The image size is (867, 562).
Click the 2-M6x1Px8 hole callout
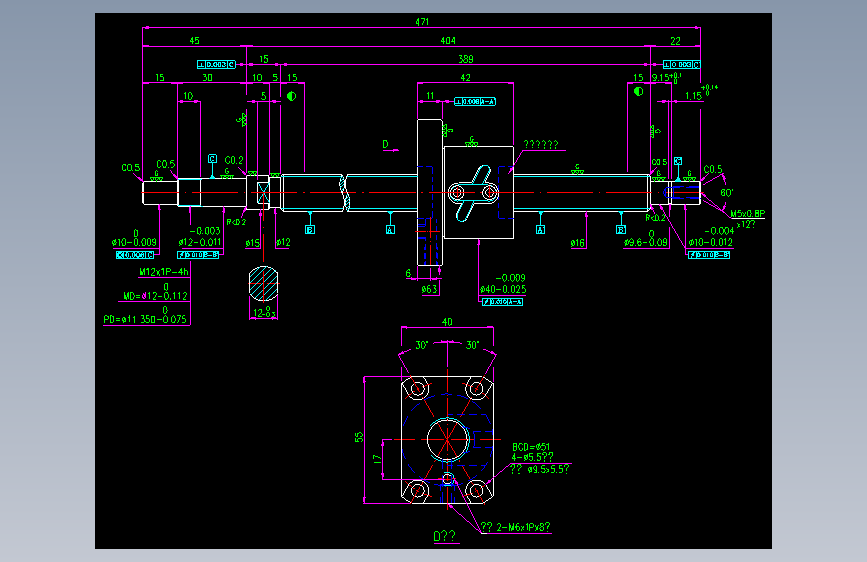(x=515, y=527)
